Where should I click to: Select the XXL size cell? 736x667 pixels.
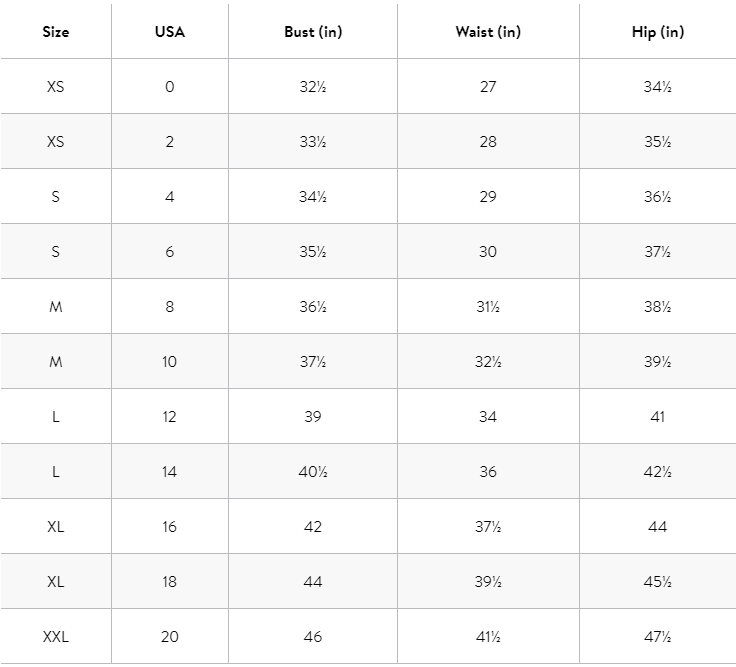tap(56, 636)
